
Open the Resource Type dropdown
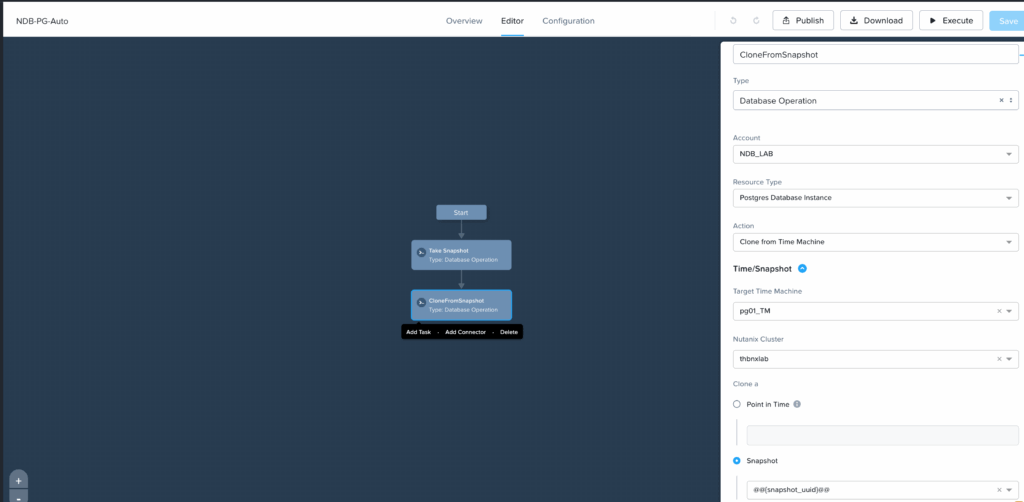pyautogui.click(x=875, y=198)
